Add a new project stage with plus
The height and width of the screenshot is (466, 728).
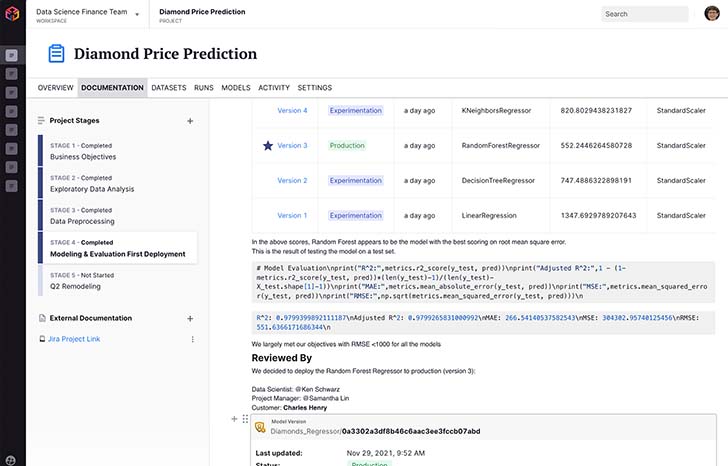click(x=190, y=121)
